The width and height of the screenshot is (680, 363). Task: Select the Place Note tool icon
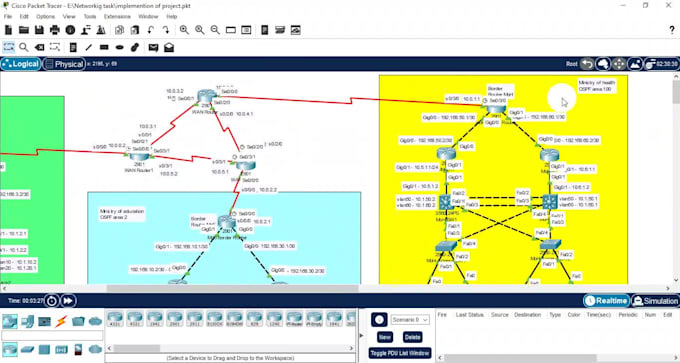tap(73, 47)
